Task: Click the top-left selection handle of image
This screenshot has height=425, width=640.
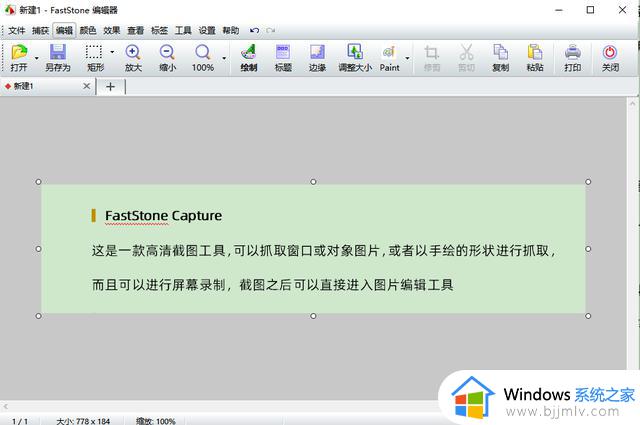Action: [x=38, y=182]
